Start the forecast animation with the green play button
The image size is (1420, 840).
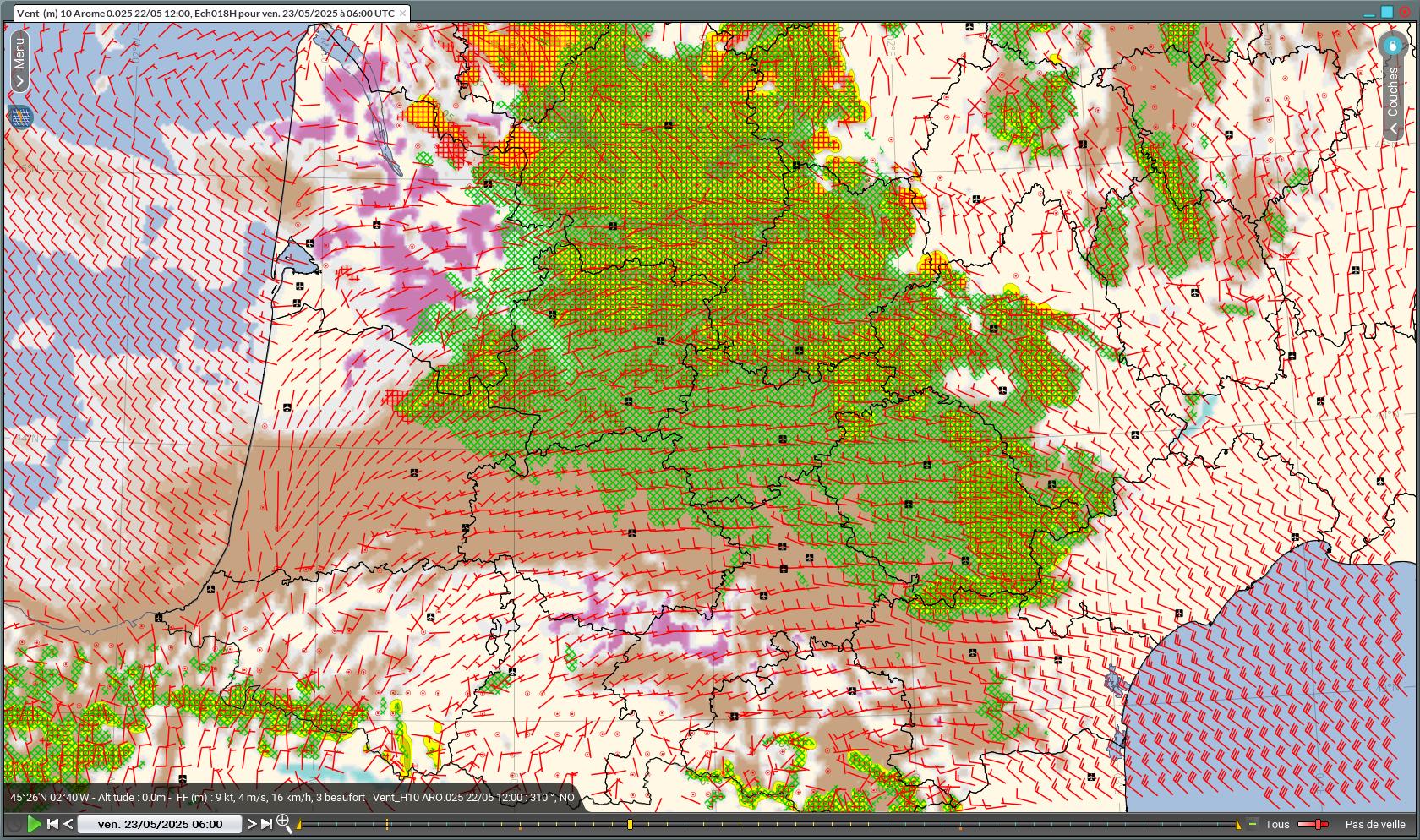(34, 824)
